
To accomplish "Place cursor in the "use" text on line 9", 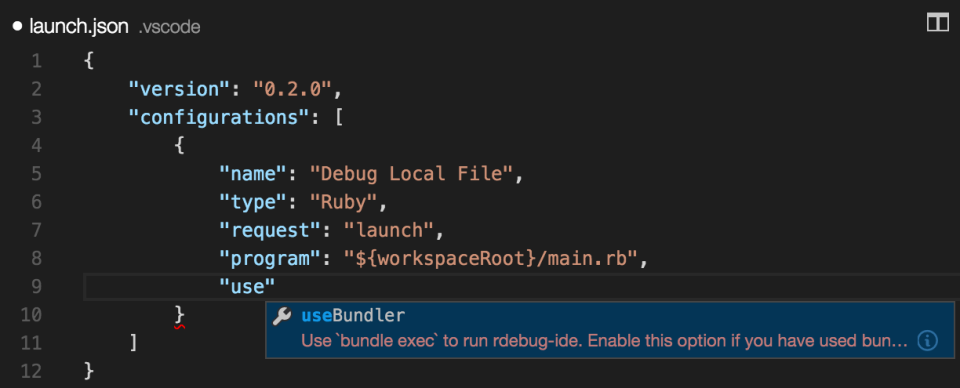I will 248,287.
